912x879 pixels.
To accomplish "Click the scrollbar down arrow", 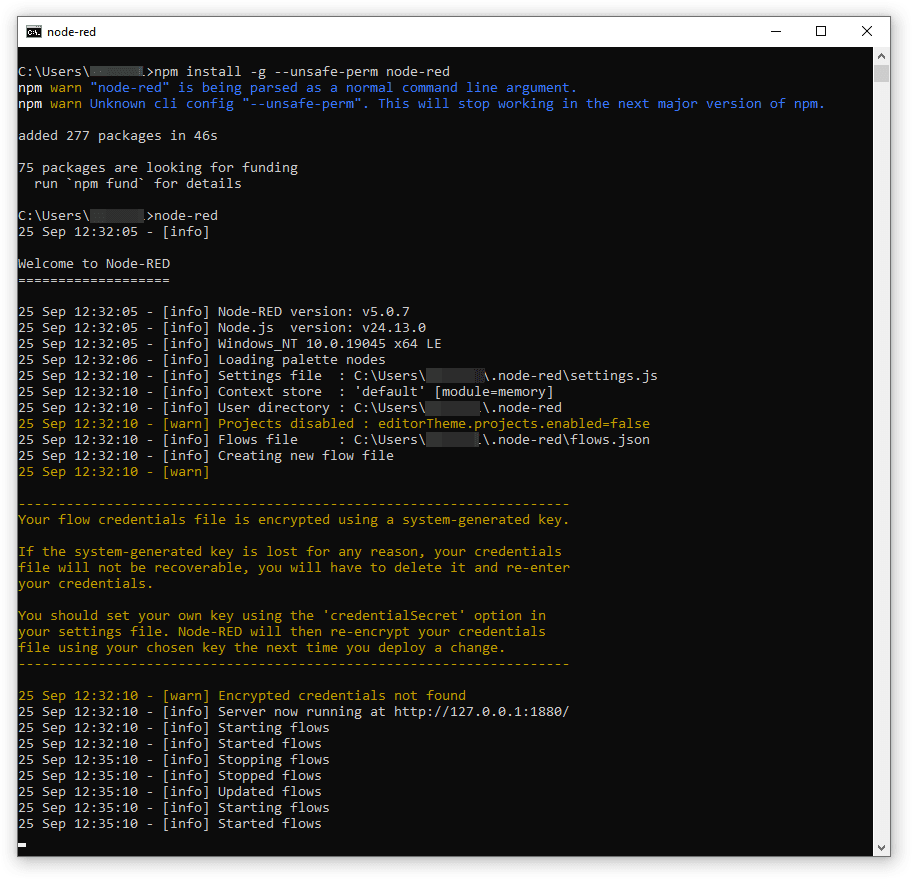I will point(881,848).
